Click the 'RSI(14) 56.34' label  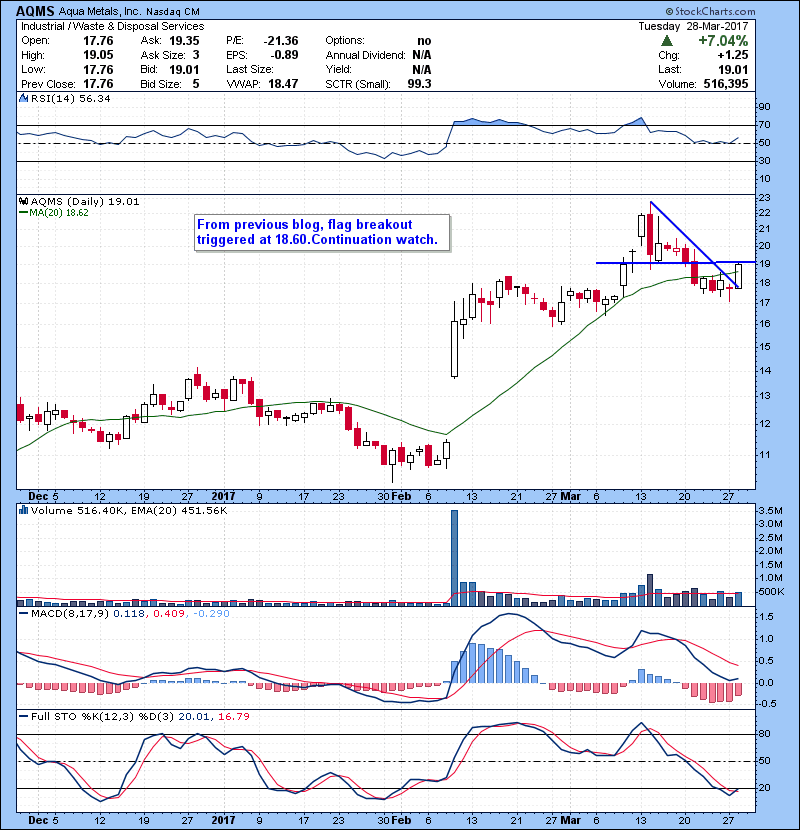(x=70, y=98)
